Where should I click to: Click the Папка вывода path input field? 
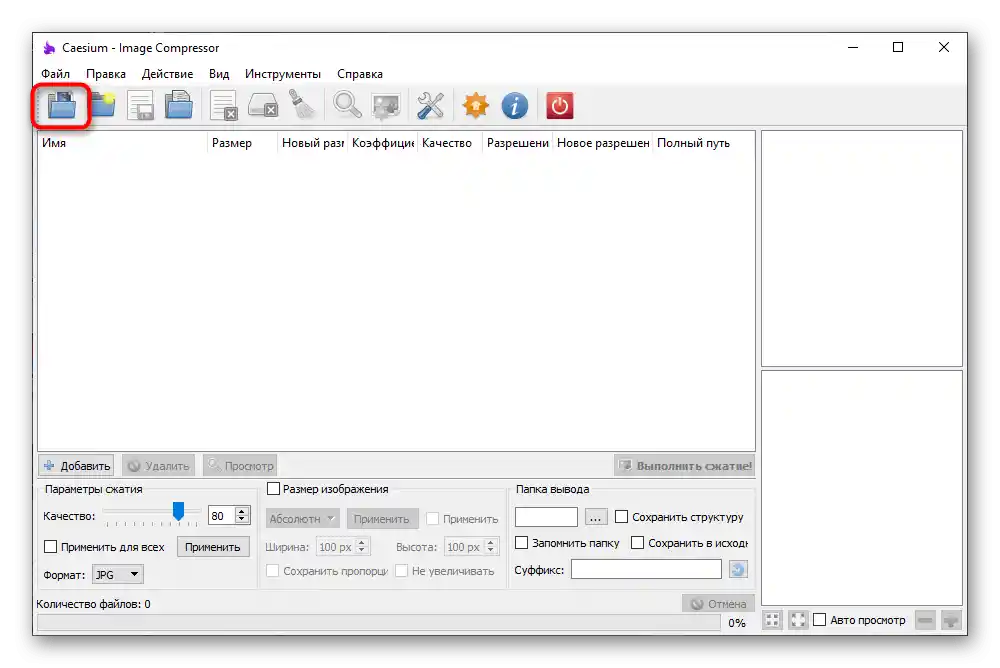(x=547, y=517)
